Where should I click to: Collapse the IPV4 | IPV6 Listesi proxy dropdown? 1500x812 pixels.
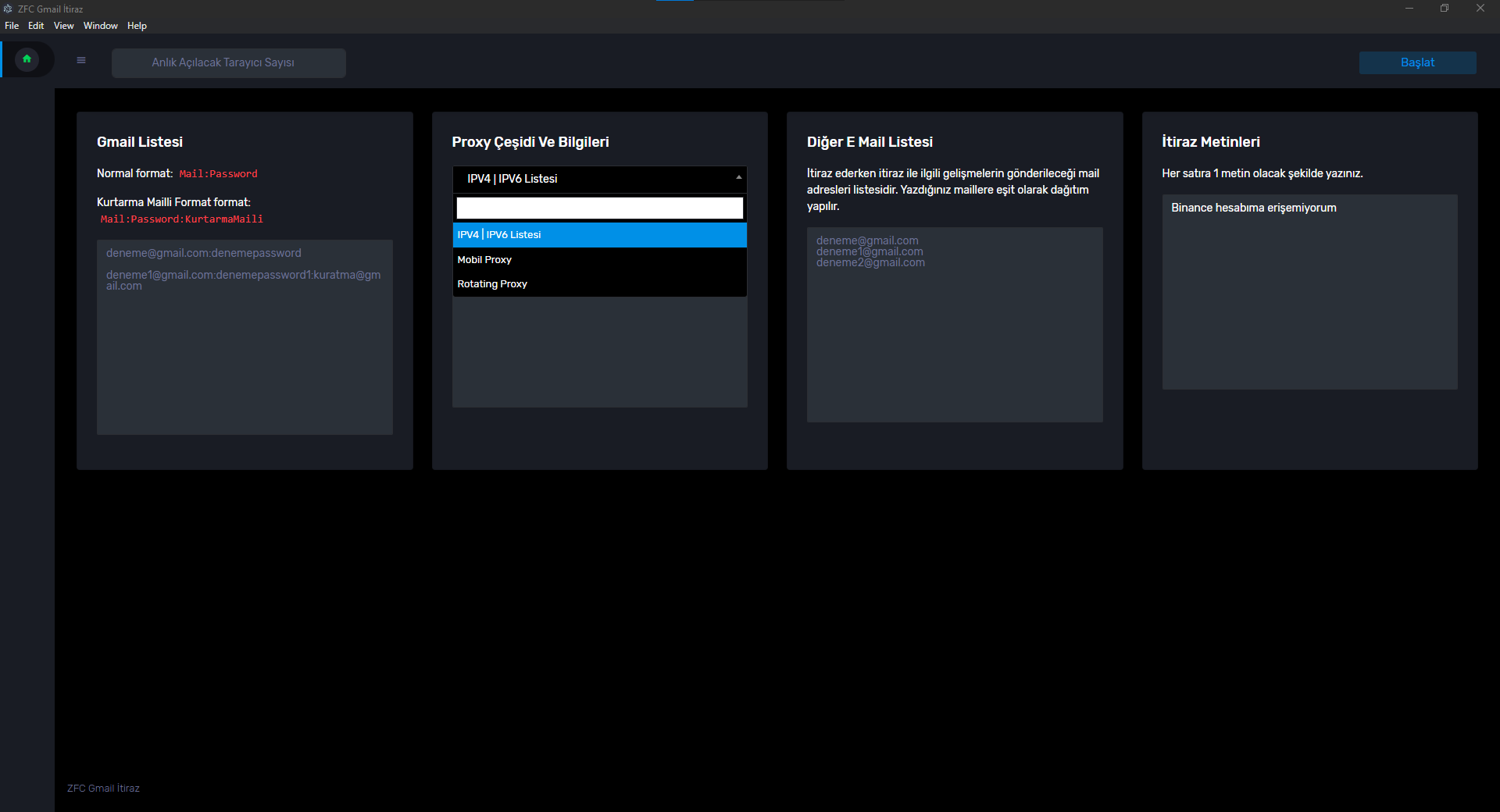[x=599, y=179]
